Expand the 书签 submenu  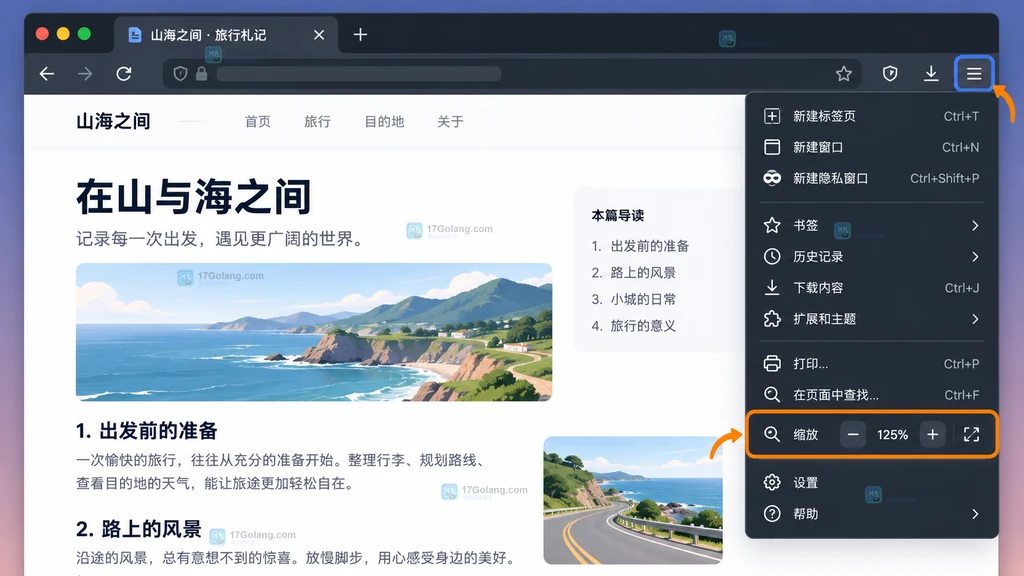coord(871,225)
